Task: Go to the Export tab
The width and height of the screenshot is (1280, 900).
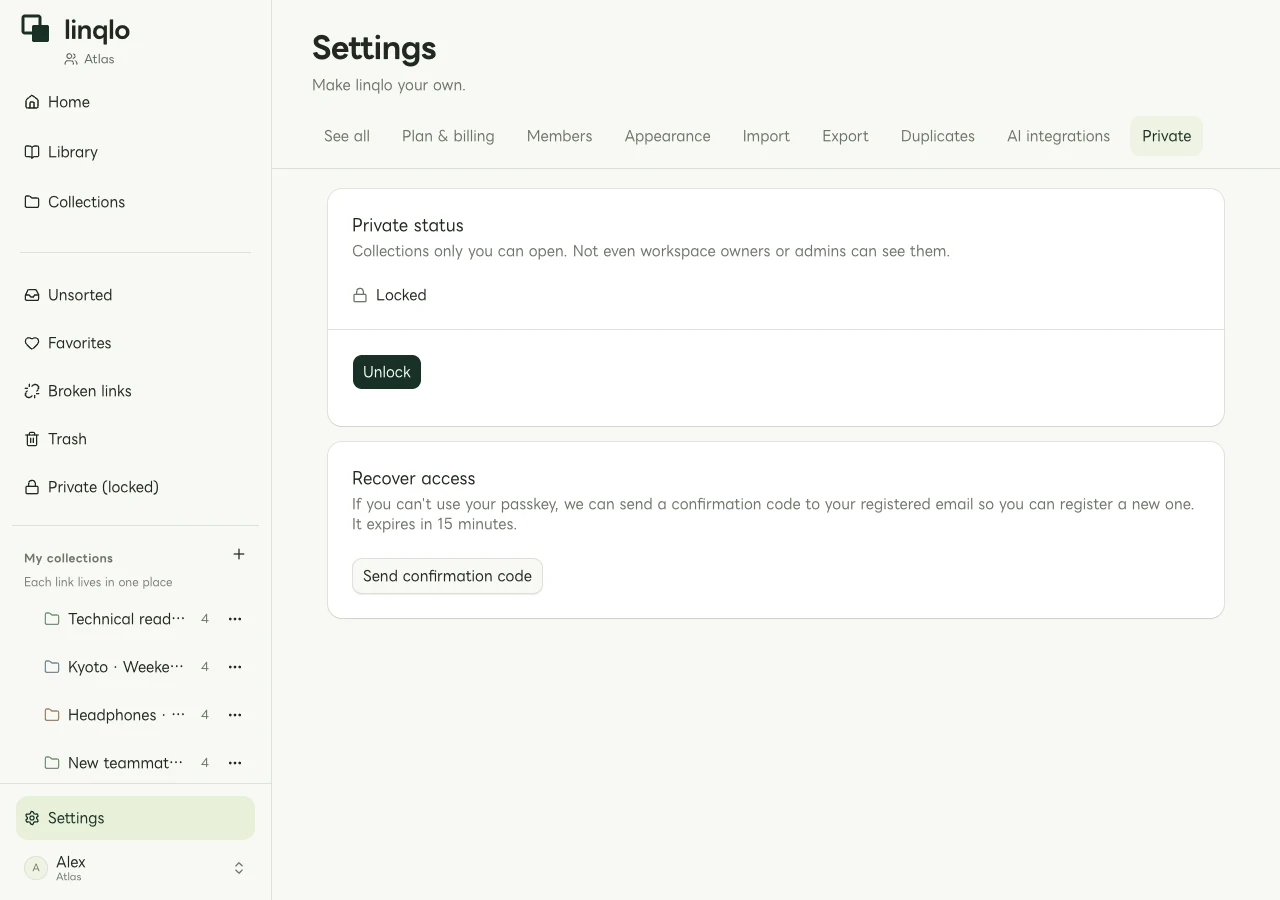Action: pyautogui.click(x=846, y=136)
